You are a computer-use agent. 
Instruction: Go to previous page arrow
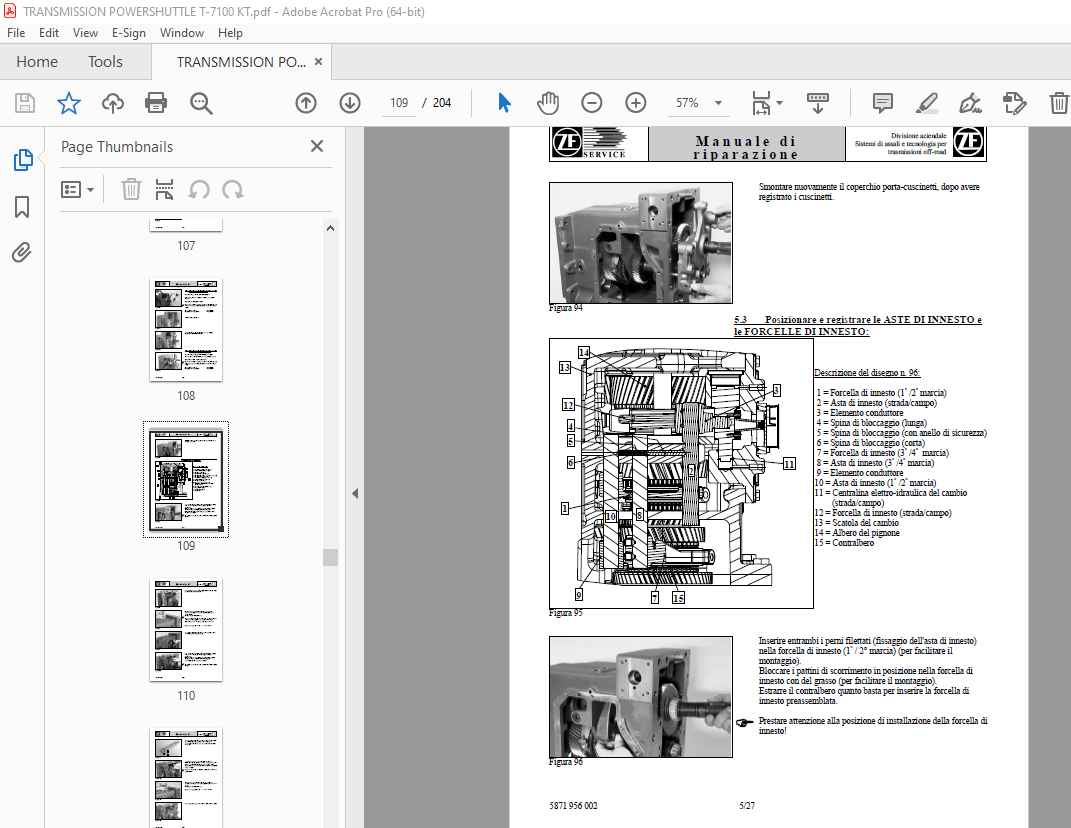pos(306,103)
